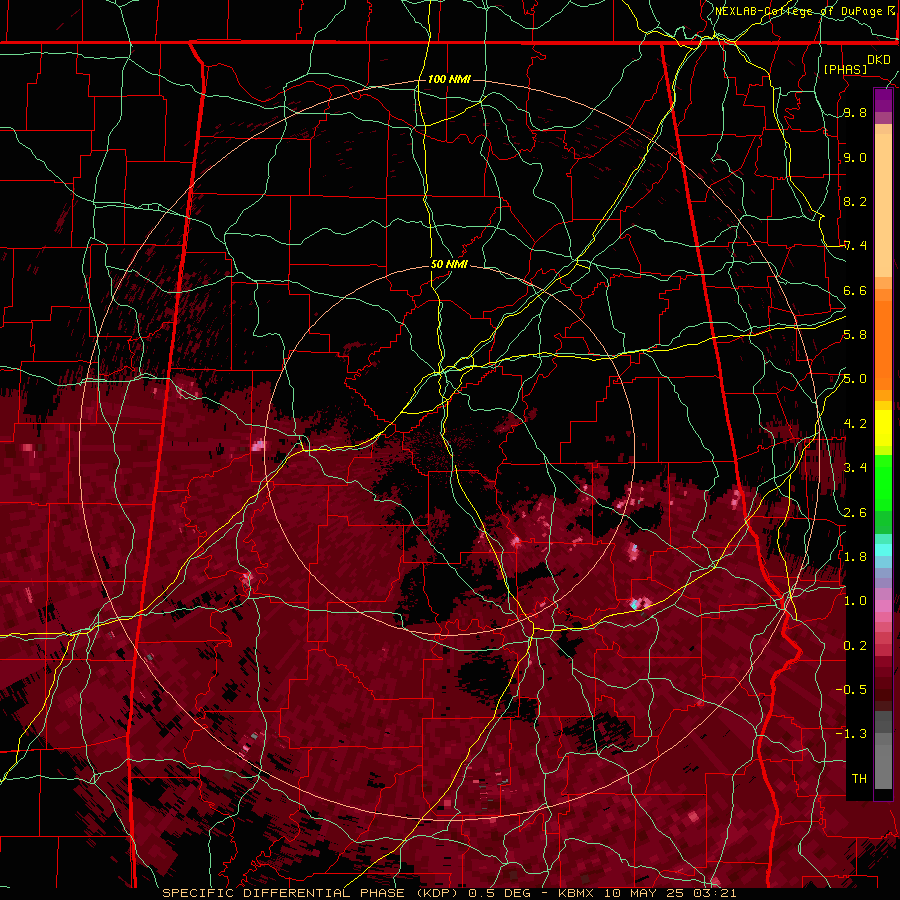The height and width of the screenshot is (900, 900).
Task: Click the TH threshold label
Action: point(859,779)
